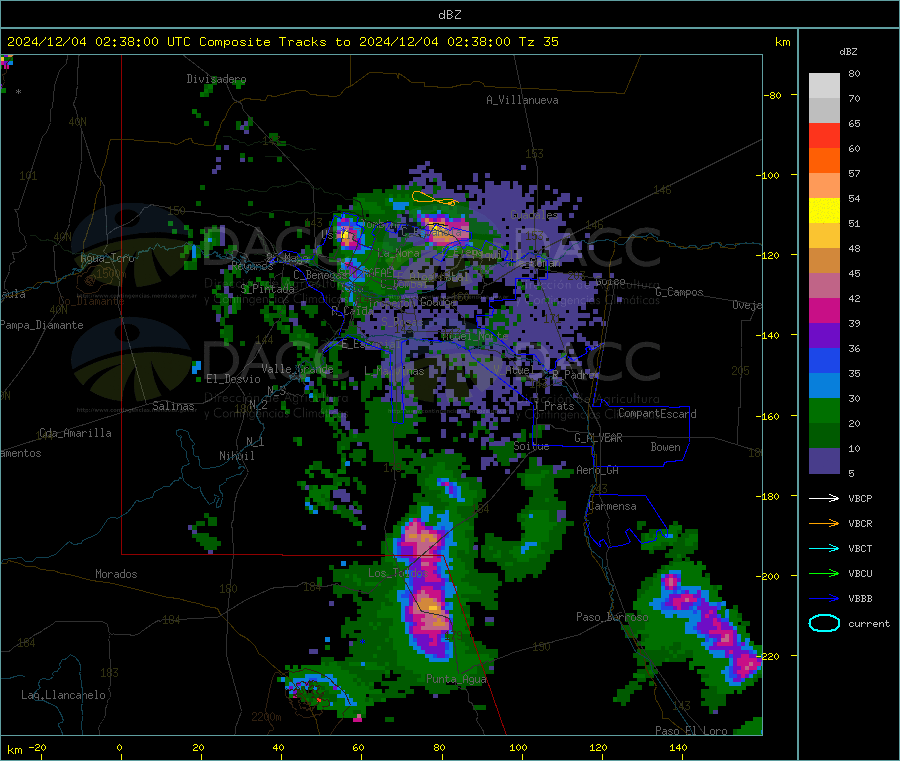
Task: Click the 'A_Villanueva' place label
Action: [522, 100]
